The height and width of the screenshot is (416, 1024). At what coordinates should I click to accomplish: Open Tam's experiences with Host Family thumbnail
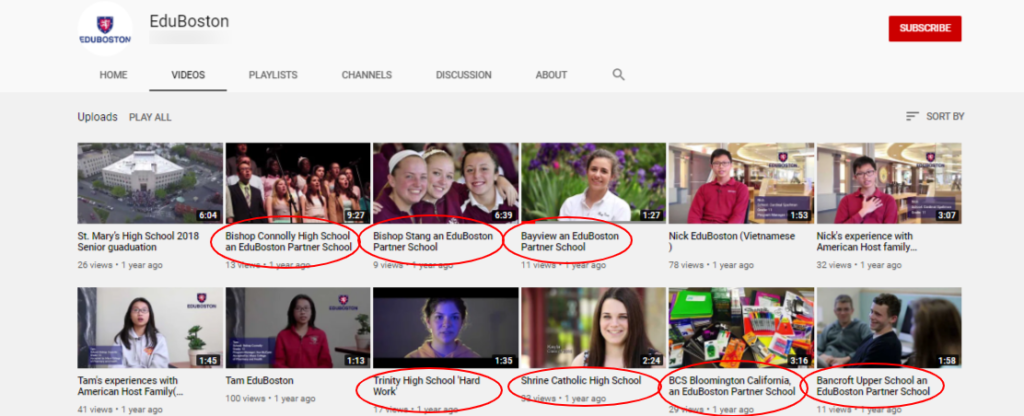[x=150, y=328]
